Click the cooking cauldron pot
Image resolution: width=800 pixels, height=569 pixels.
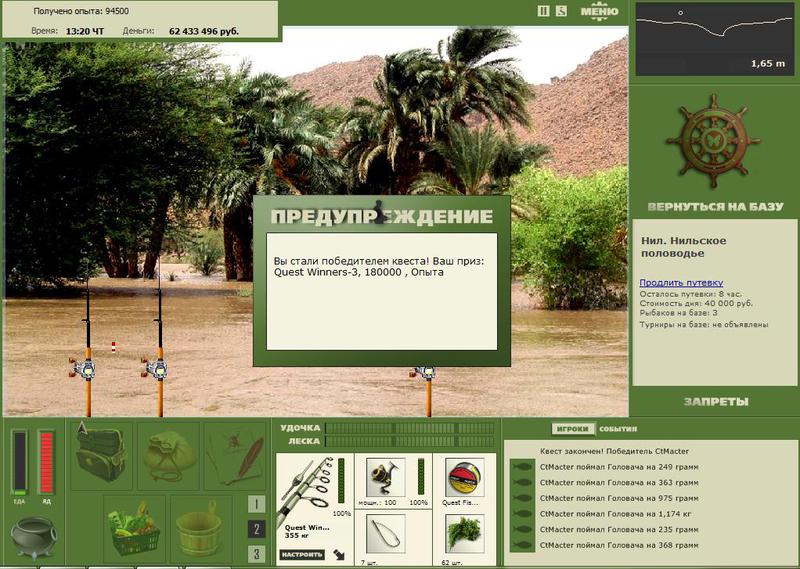(34, 537)
